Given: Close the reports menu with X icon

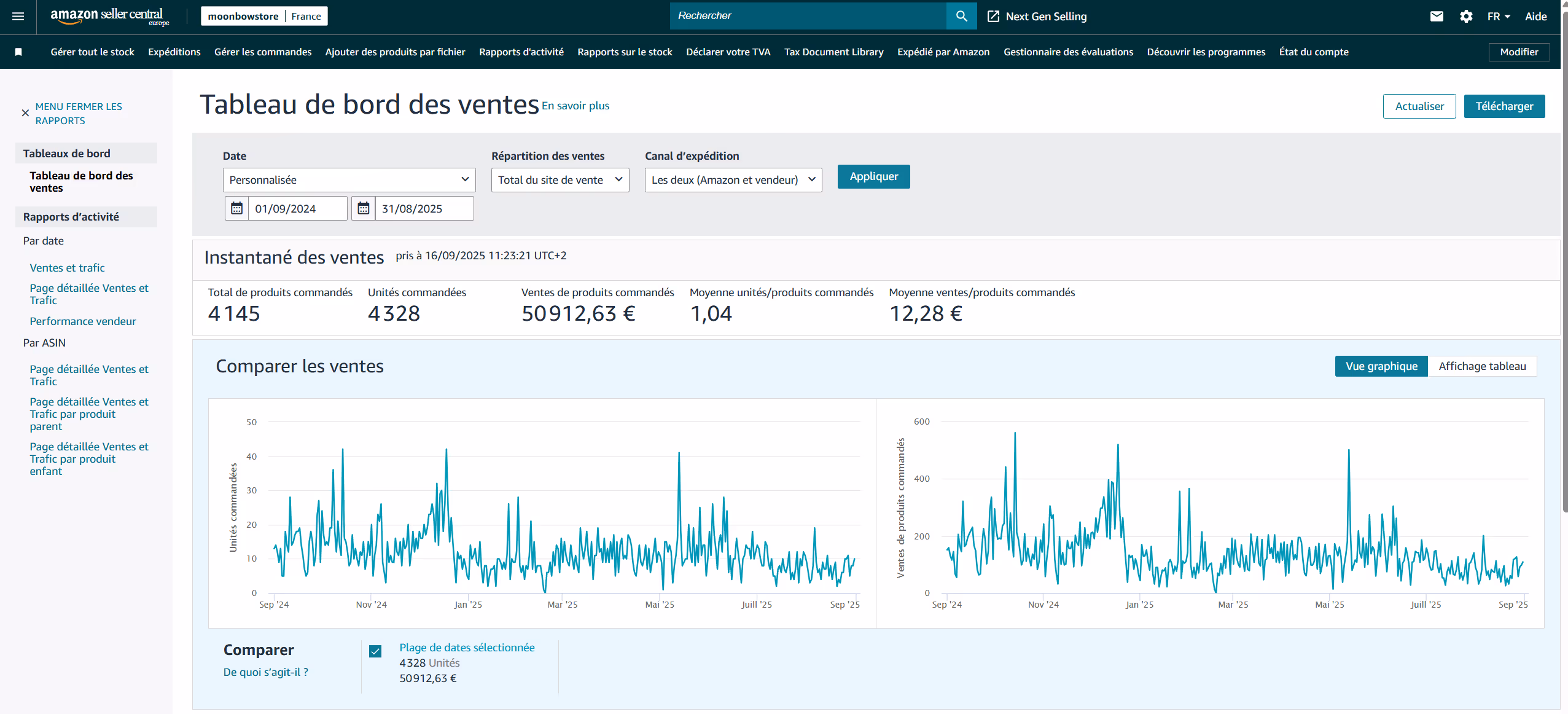Looking at the screenshot, I should pyautogui.click(x=25, y=113).
